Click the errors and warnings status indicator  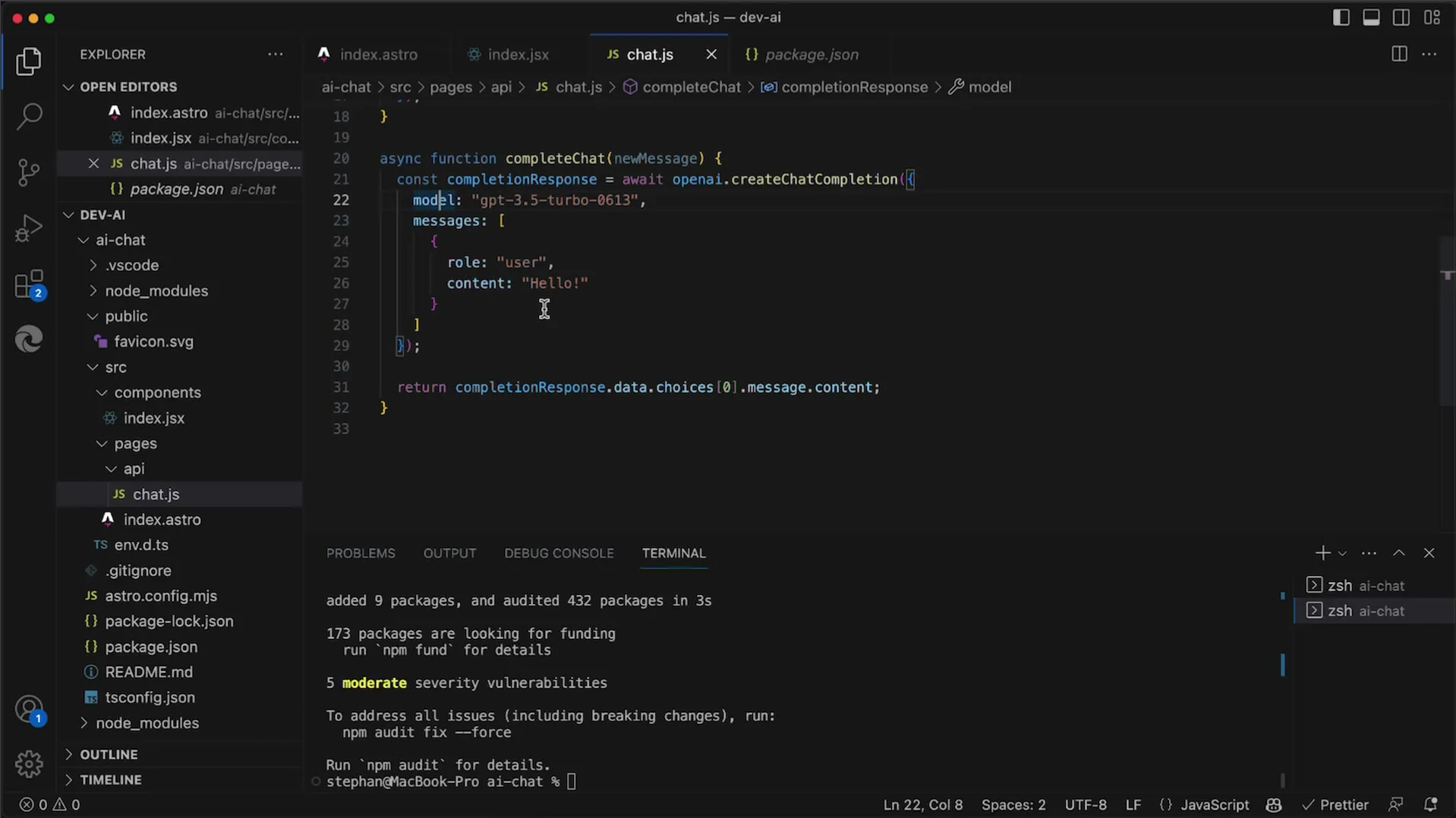(x=50, y=805)
